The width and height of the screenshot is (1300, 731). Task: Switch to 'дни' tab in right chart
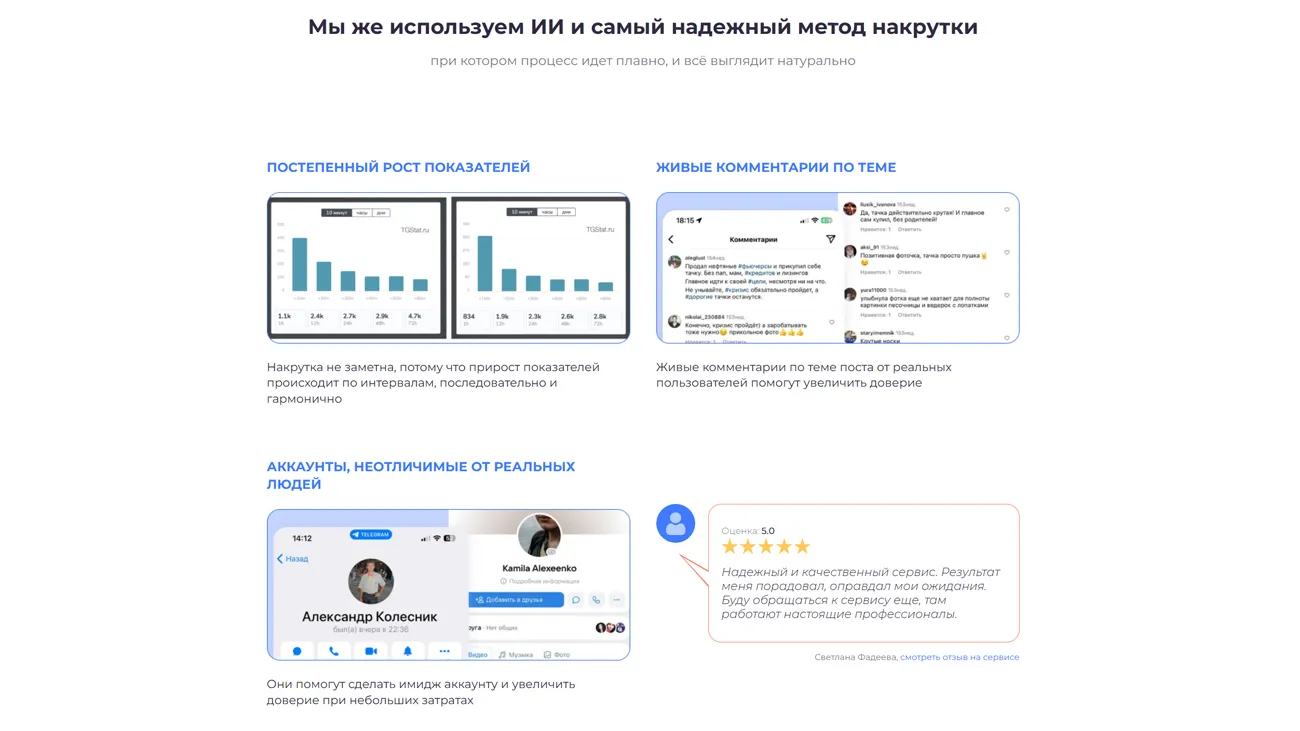point(566,212)
